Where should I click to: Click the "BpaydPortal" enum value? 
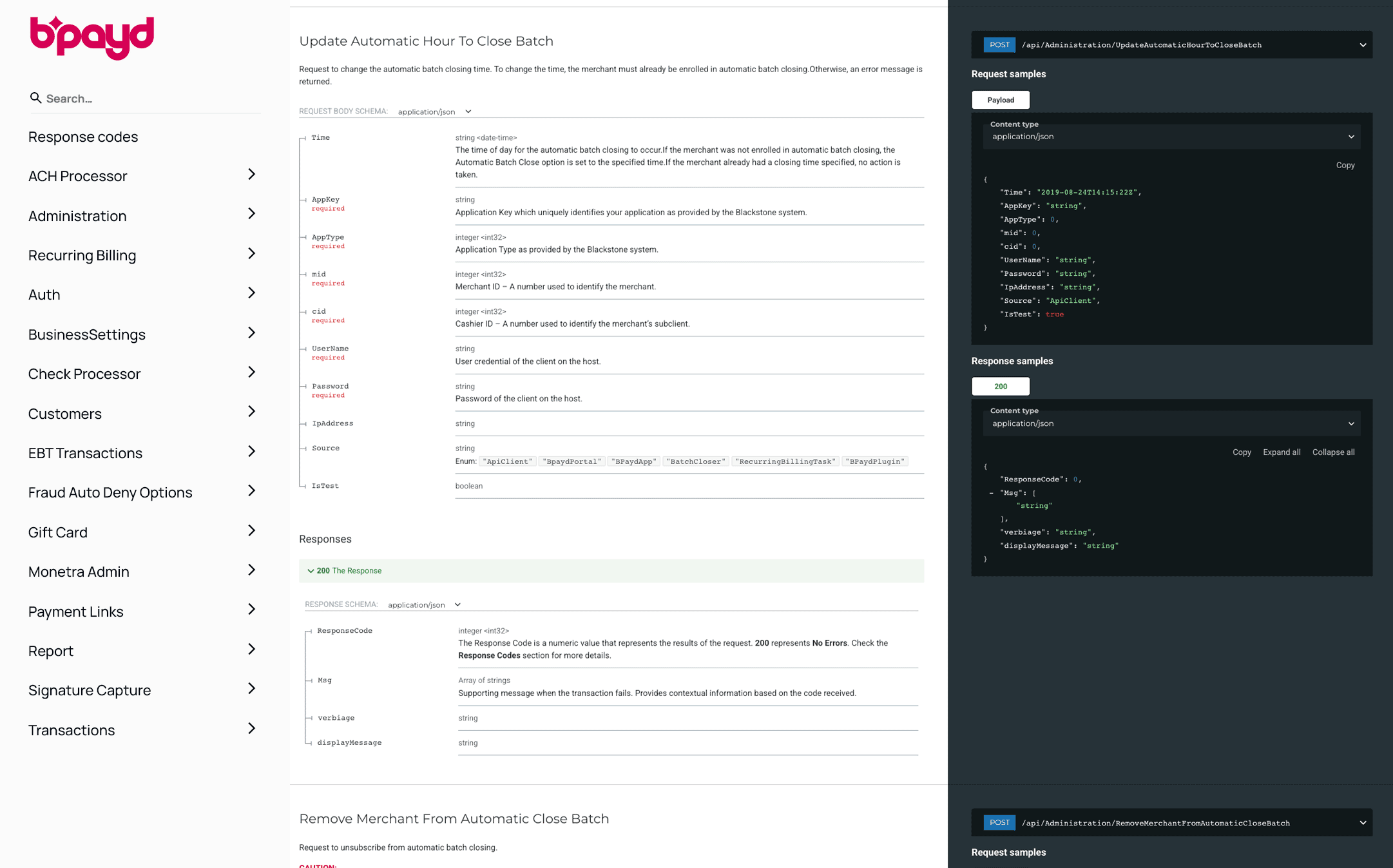tap(572, 461)
